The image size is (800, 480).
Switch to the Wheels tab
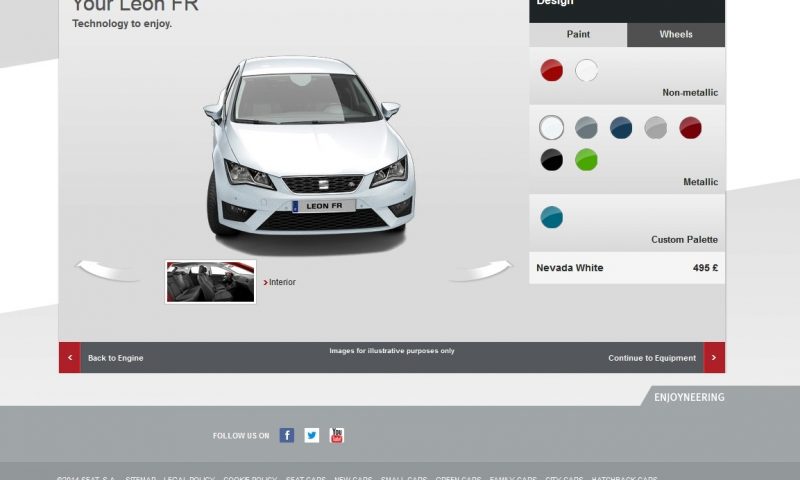click(676, 35)
